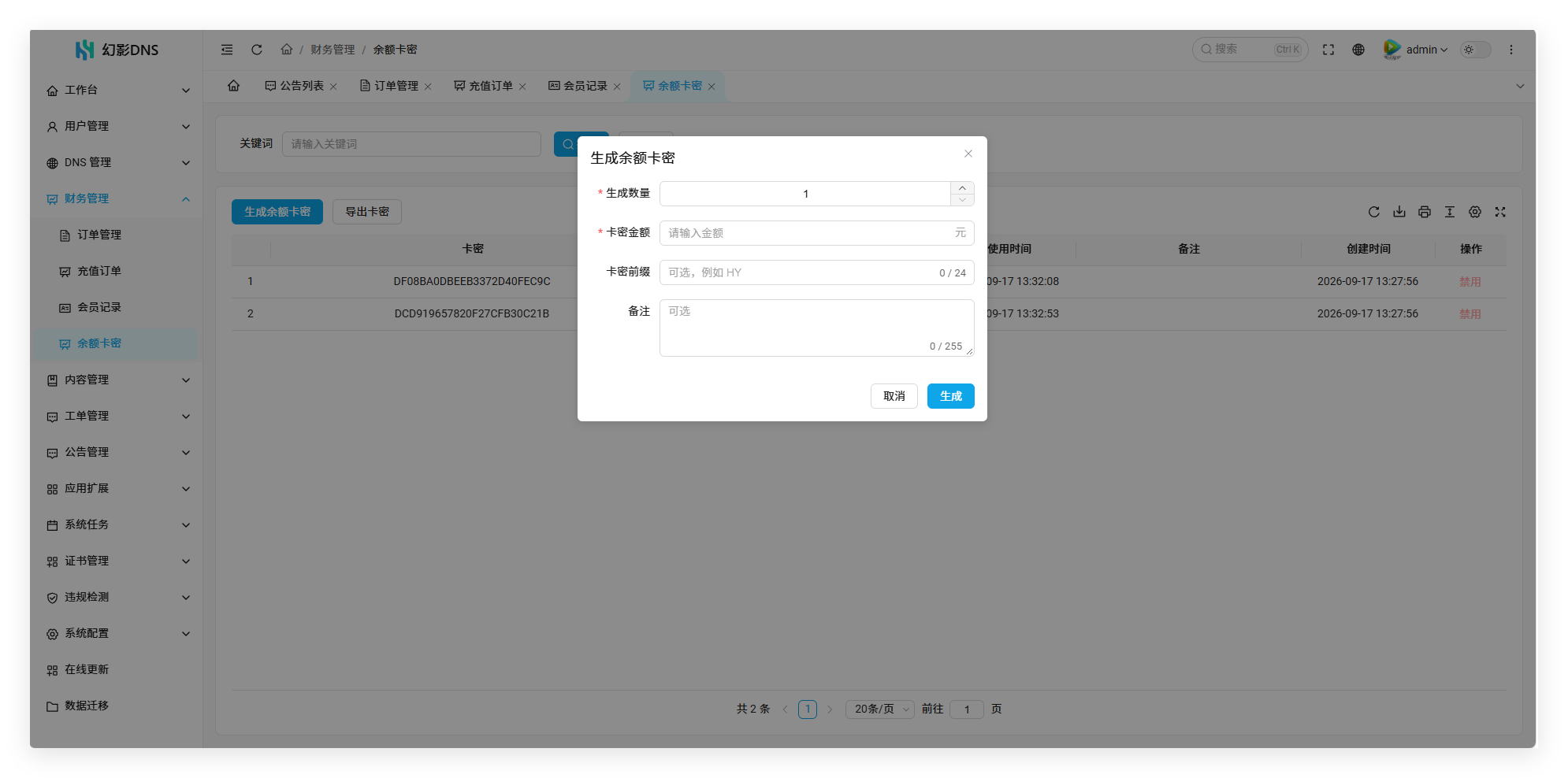Close the 会员记录 tab

pos(617,87)
